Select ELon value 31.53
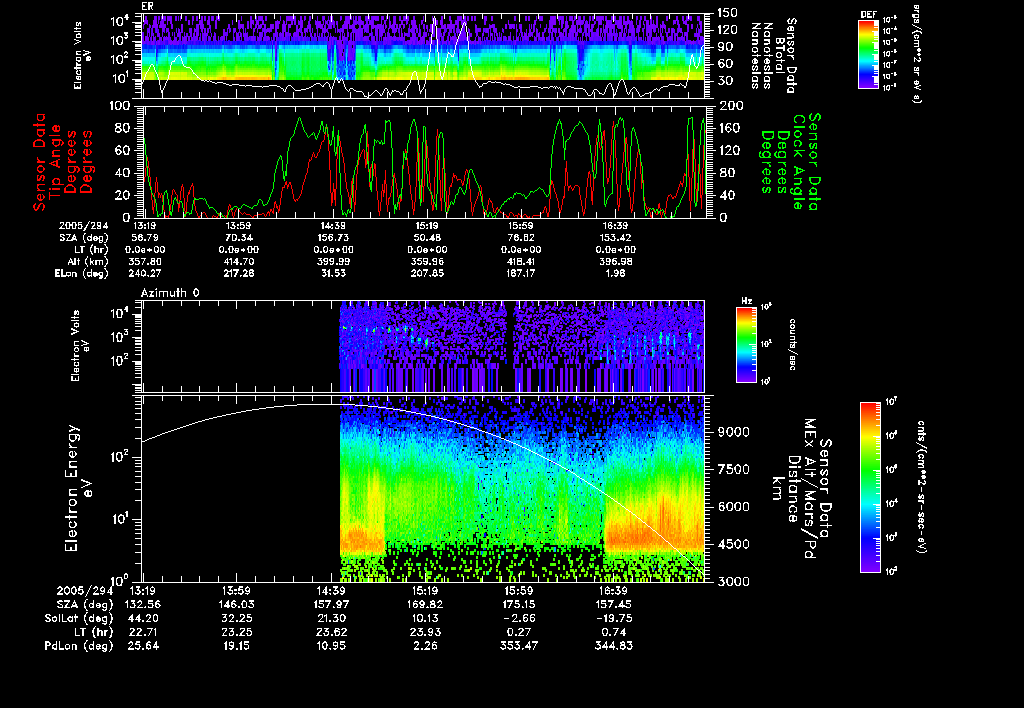Screen dimensions: 1024x708 [332, 273]
